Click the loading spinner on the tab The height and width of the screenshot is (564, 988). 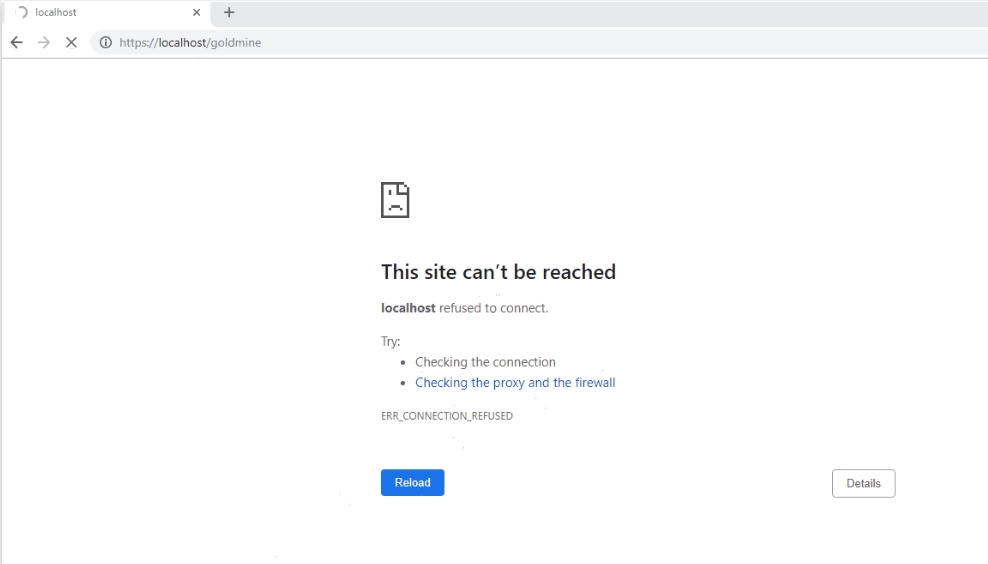click(x=21, y=13)
